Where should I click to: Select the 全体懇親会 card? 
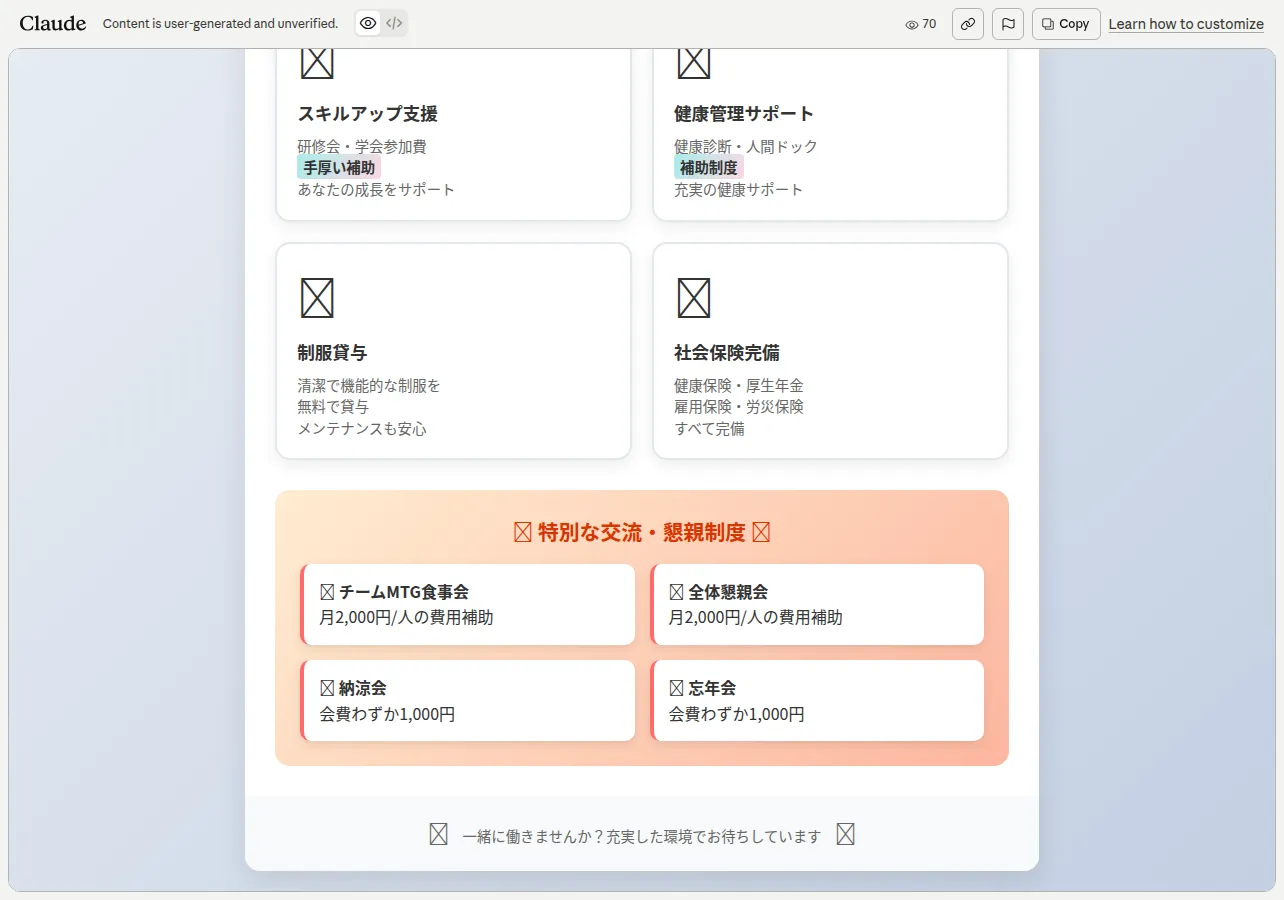817,604
